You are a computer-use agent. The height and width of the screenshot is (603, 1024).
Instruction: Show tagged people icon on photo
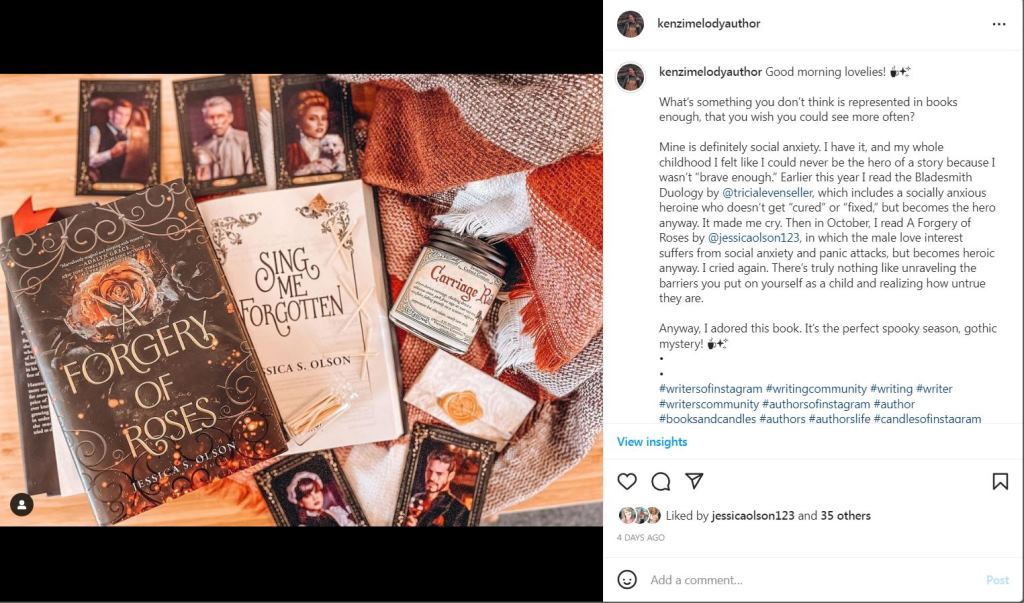click(x=22, y=504)
